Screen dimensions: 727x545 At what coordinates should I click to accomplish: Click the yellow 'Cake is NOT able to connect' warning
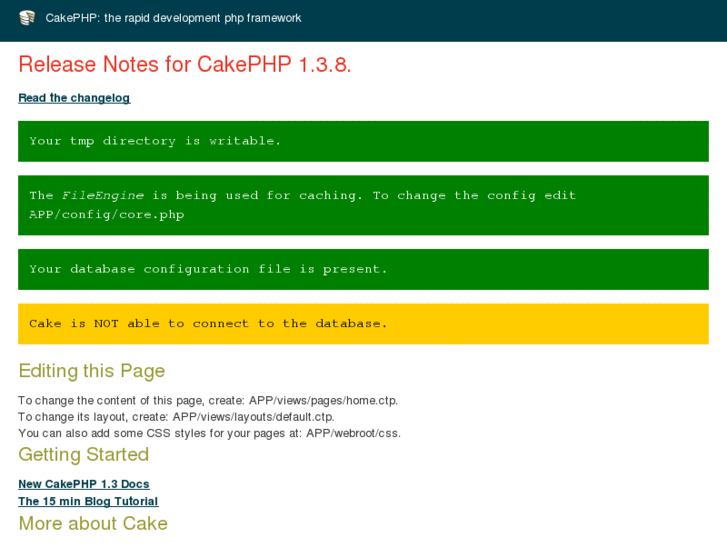[x=363, y=324]
